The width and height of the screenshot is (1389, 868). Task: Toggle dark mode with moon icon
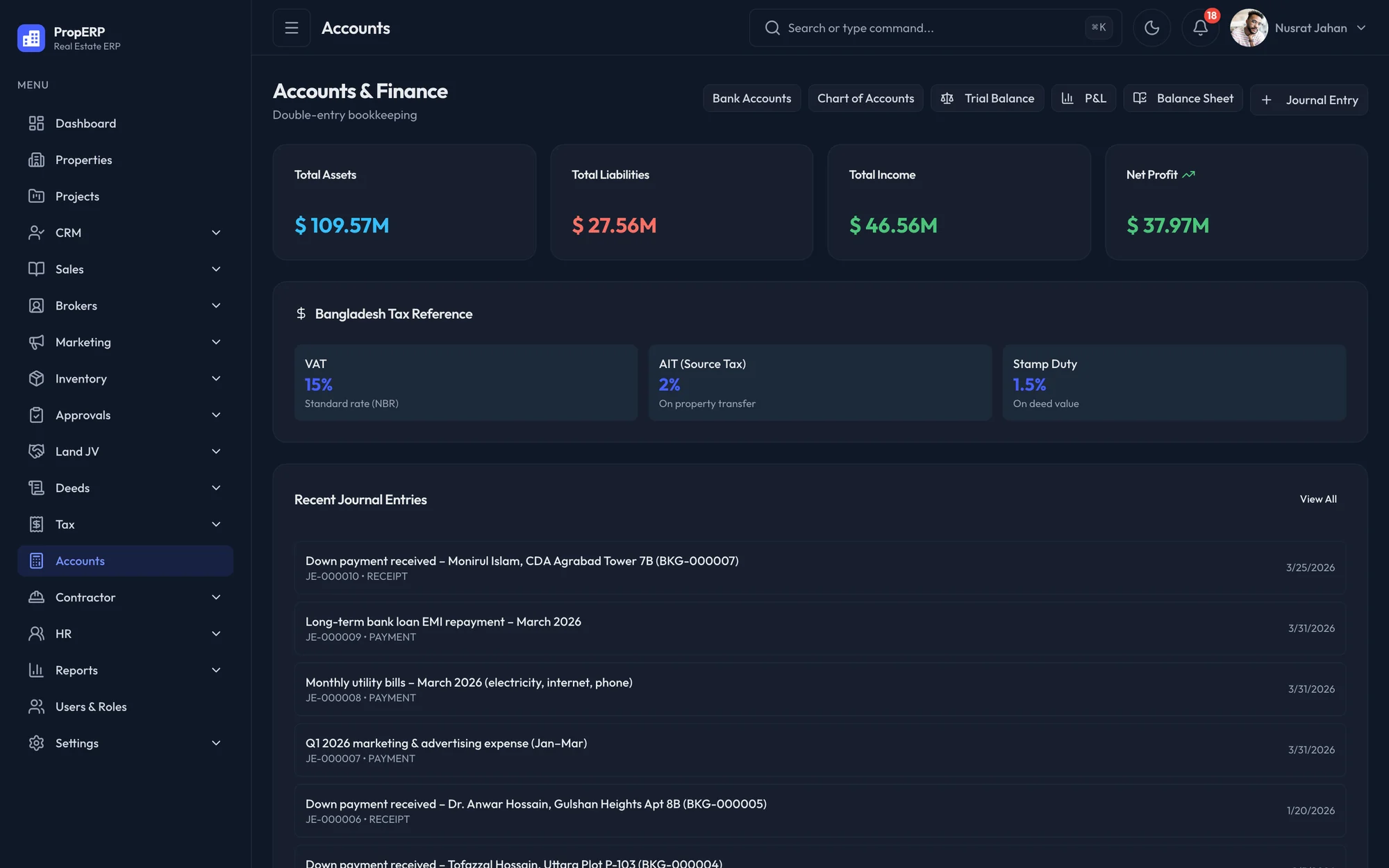click(1152, 28)
